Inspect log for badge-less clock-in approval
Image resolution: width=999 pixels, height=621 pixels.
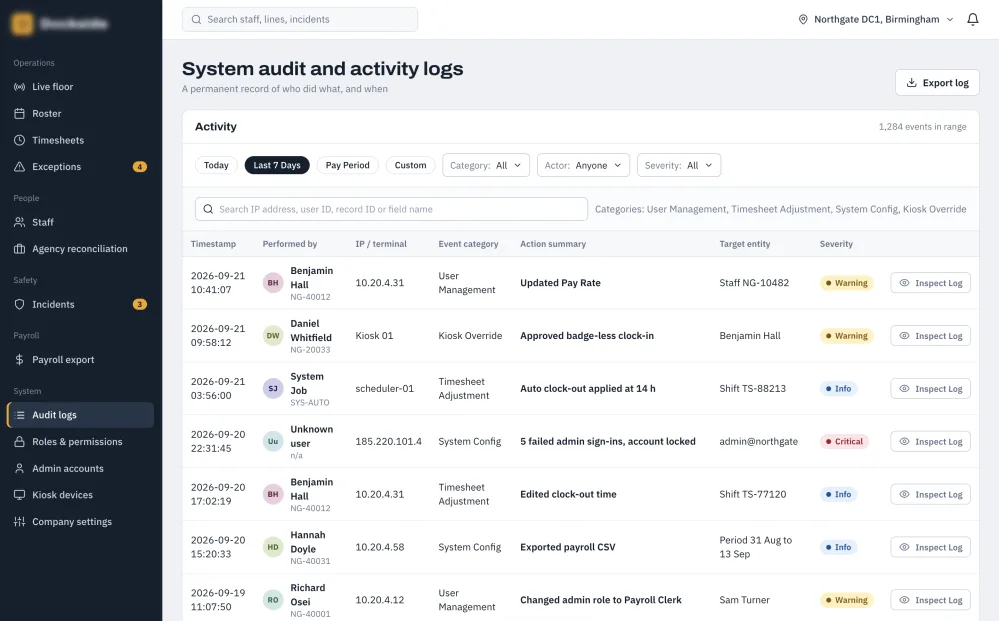tap(930, 336)
